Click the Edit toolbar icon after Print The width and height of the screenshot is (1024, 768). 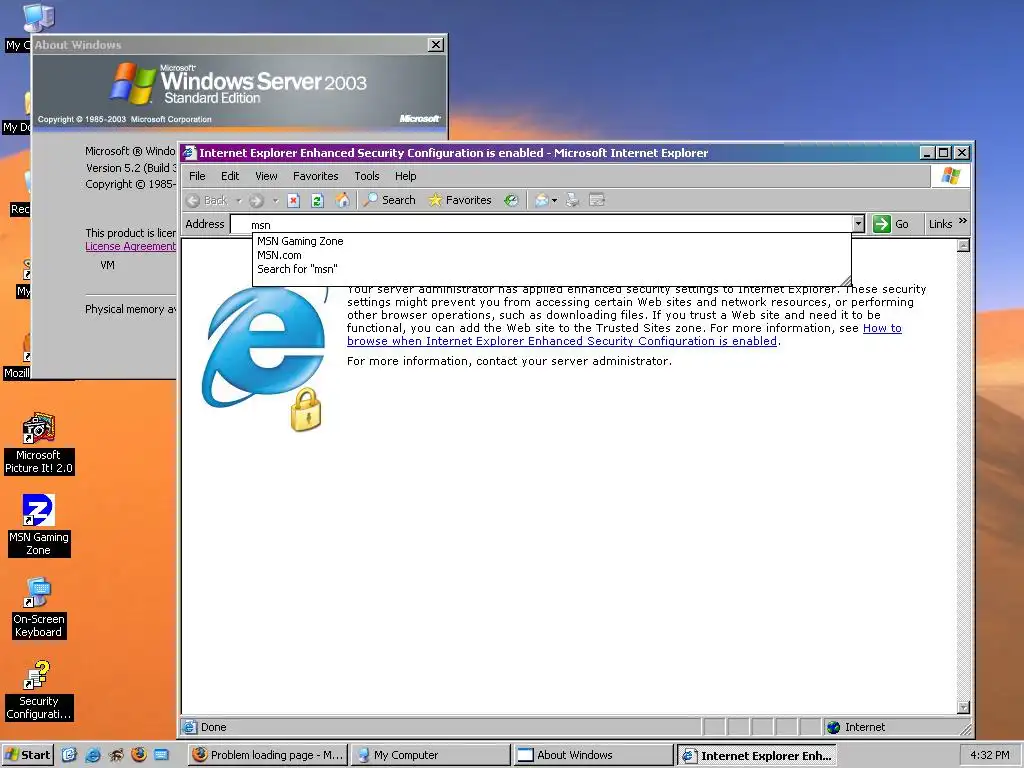point(597,200)
